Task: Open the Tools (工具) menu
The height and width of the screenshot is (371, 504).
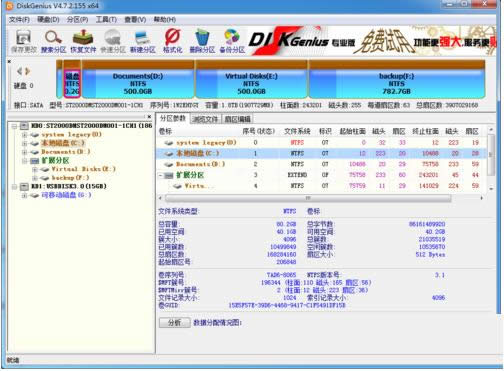Action: pyautogui.click(x=106, y=20)
